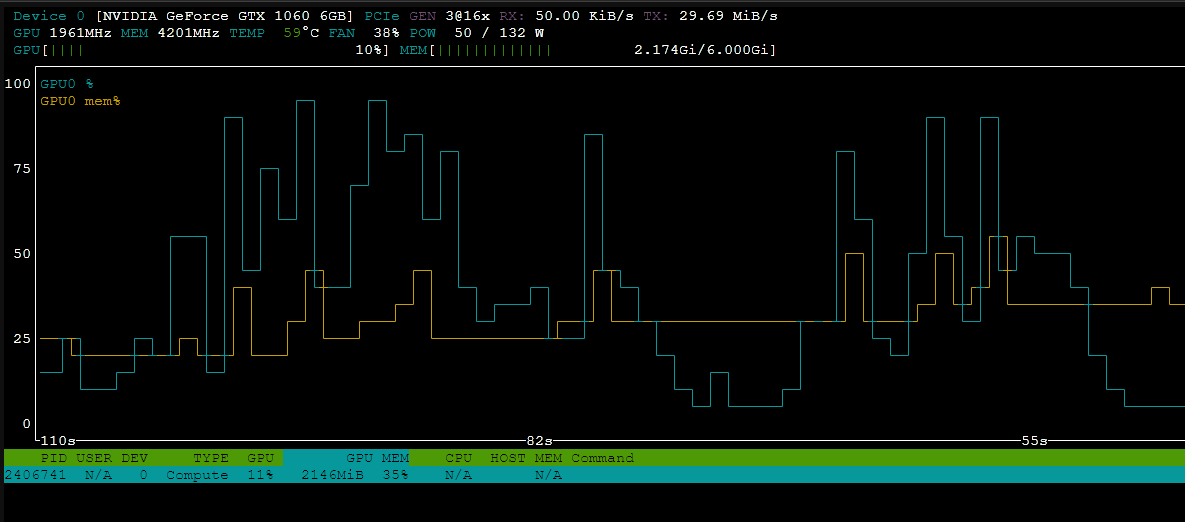This screenshot has width=1185, height=522.
Task: Click the 82s time axis label
Action: [x=540, y=440]
